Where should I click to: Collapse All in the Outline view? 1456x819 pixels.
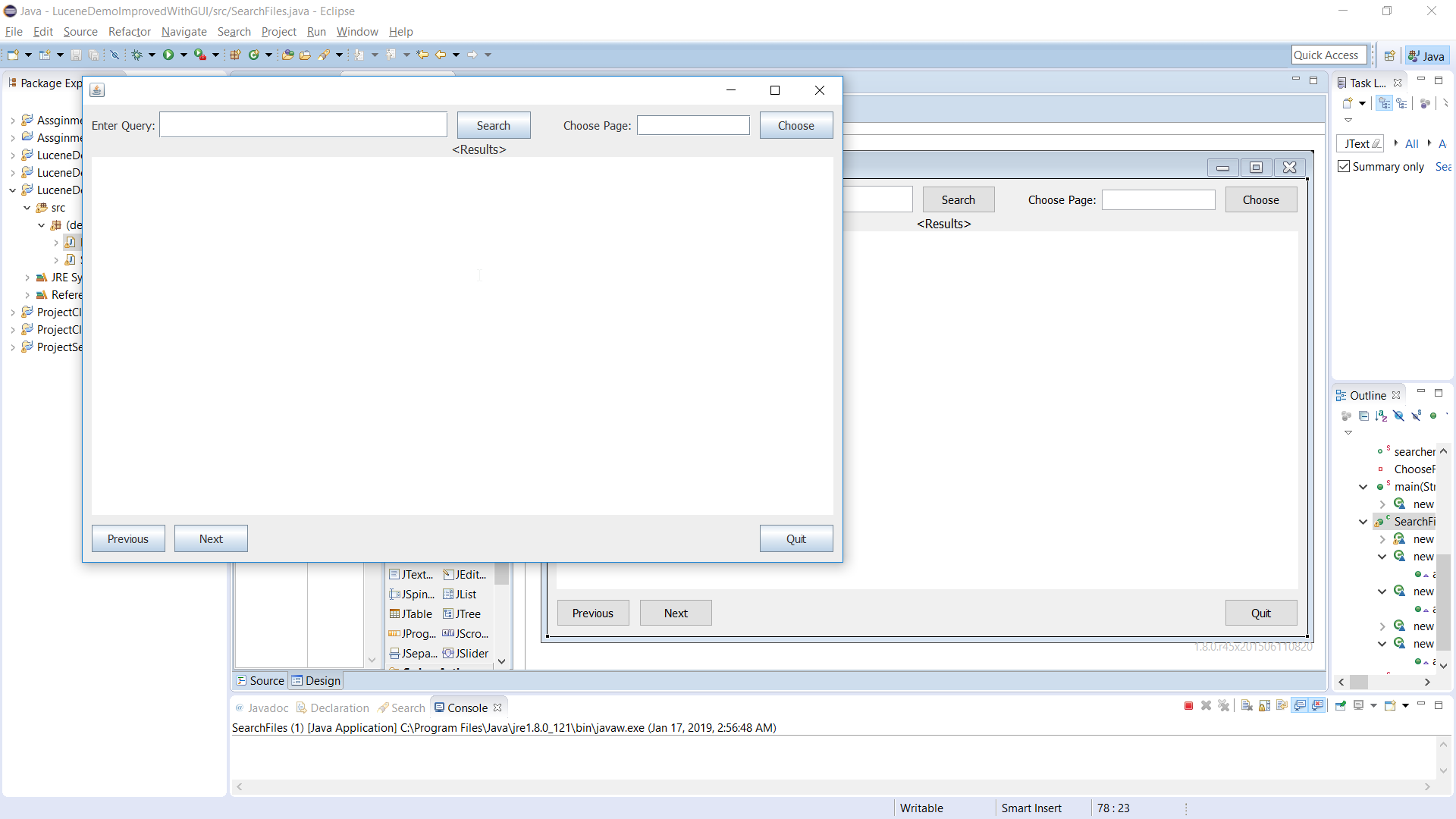tap(1363, 416)
